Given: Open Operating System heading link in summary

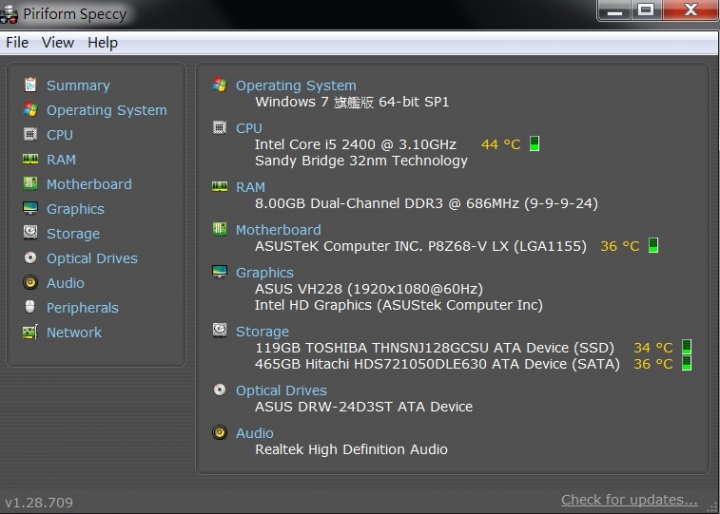Looking at the screenshot, I should (296, 85).
